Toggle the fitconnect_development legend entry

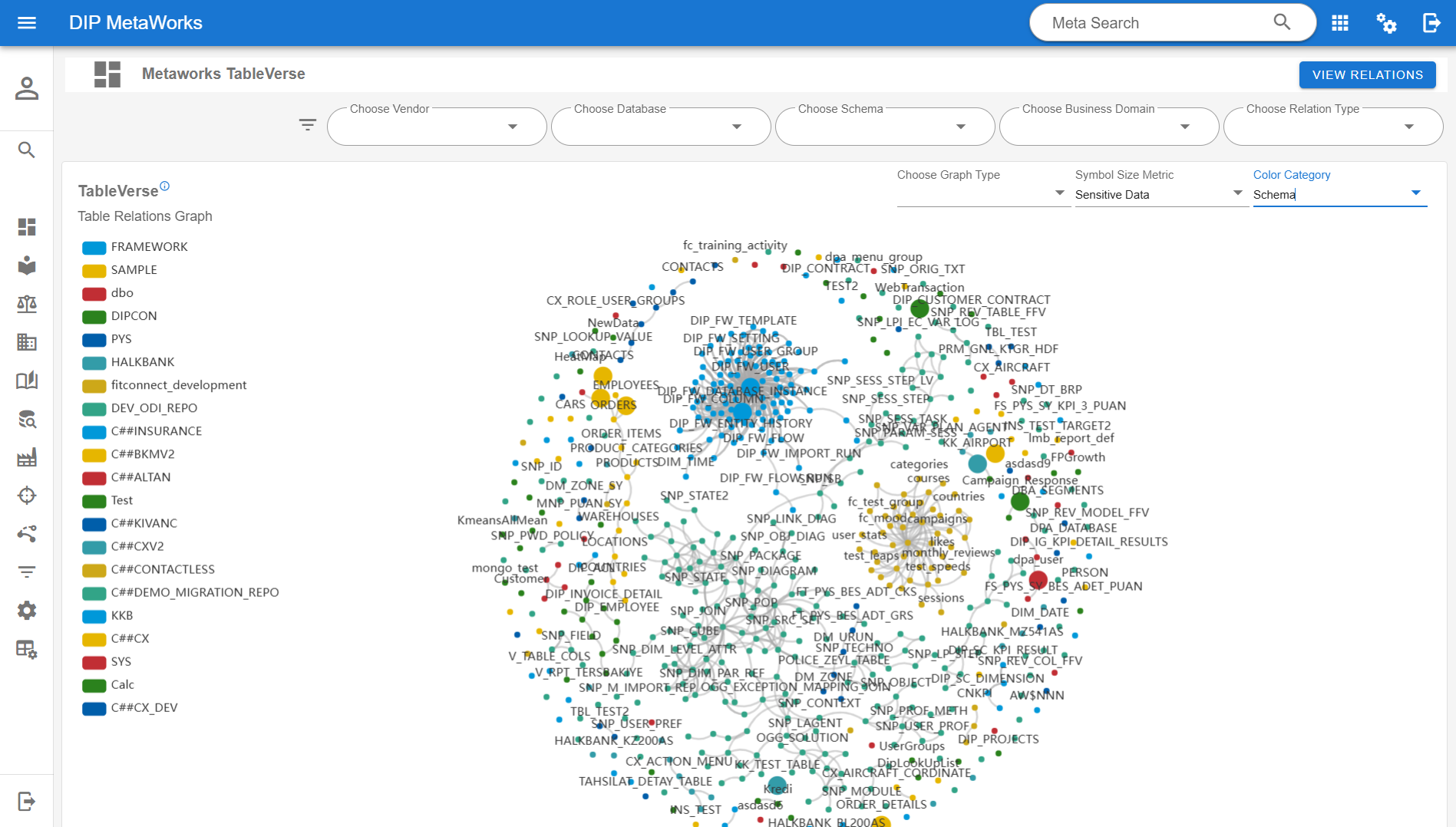pyautogui.click(x=164, y=385)
